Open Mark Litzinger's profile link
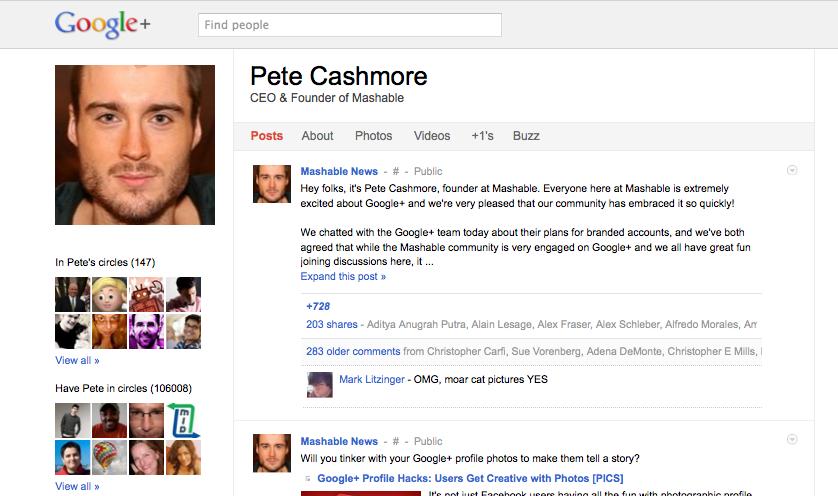 click(x=372, y=379)
